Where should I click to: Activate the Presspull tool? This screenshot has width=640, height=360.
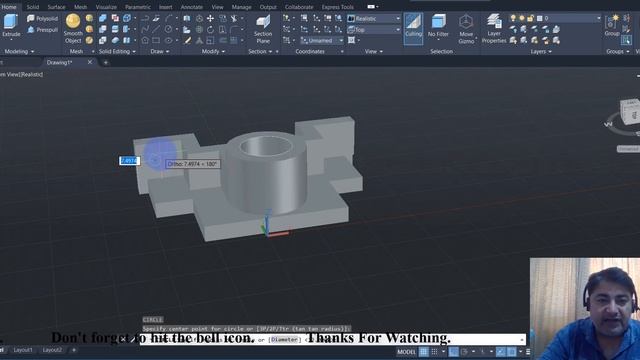42,30
